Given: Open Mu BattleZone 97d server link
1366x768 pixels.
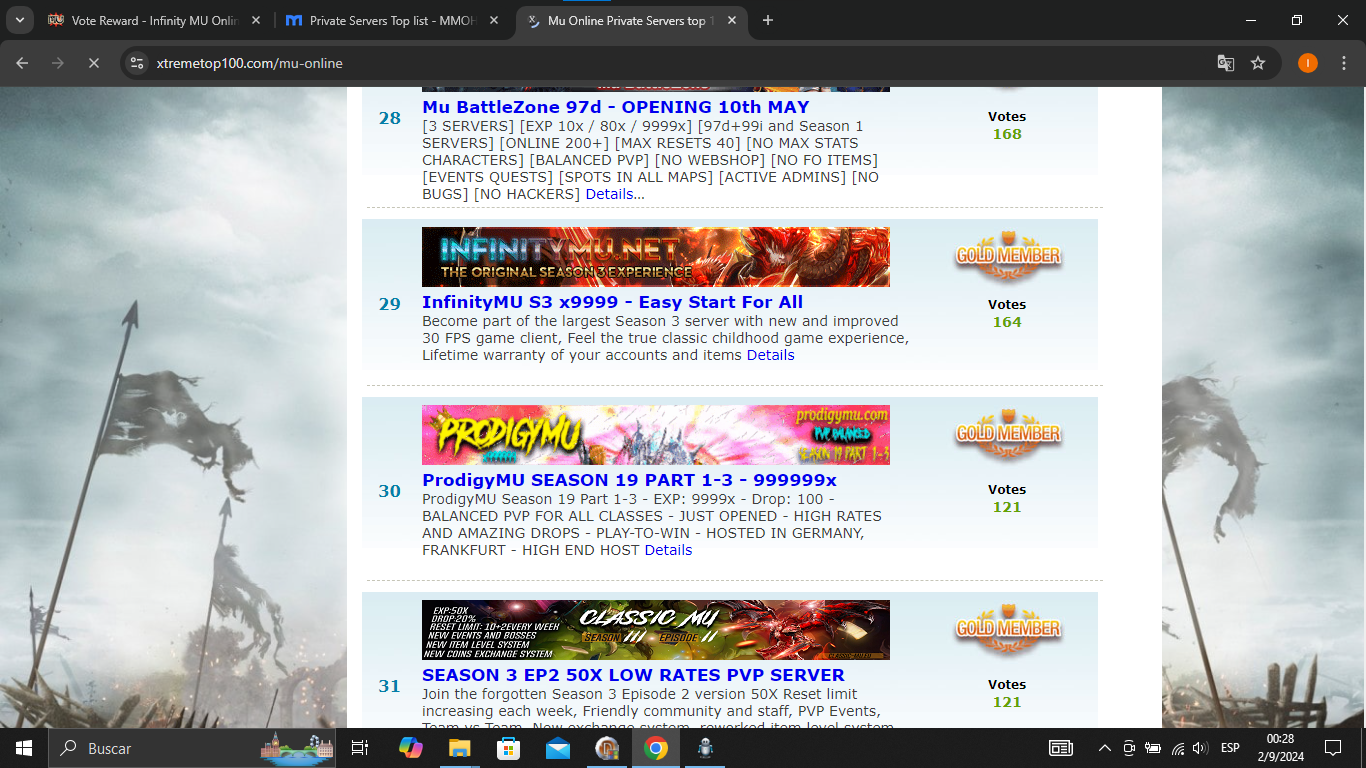Looking at the screenshot, I should [x=616, y=107].
